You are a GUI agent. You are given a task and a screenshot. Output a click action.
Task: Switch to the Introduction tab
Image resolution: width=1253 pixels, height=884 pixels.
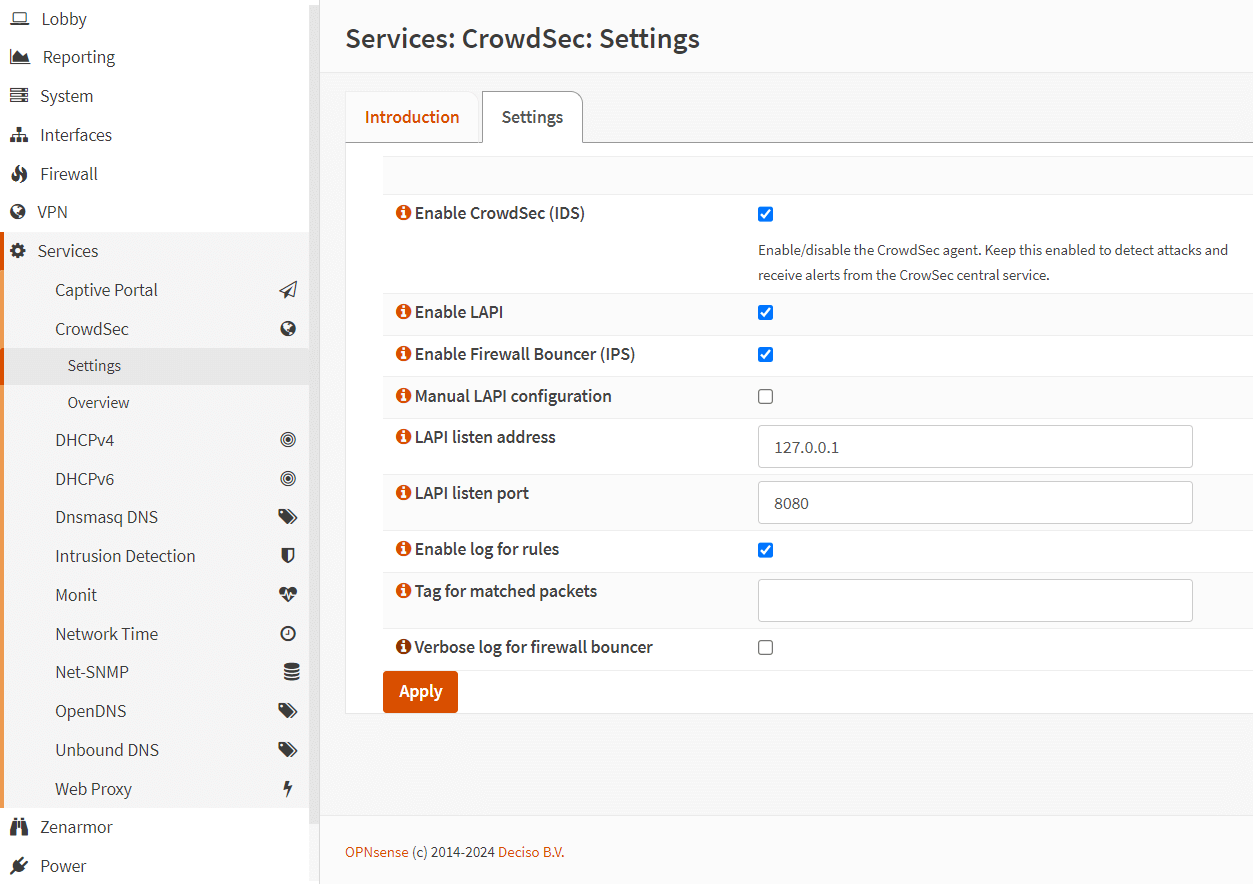(x=412, y=116)
